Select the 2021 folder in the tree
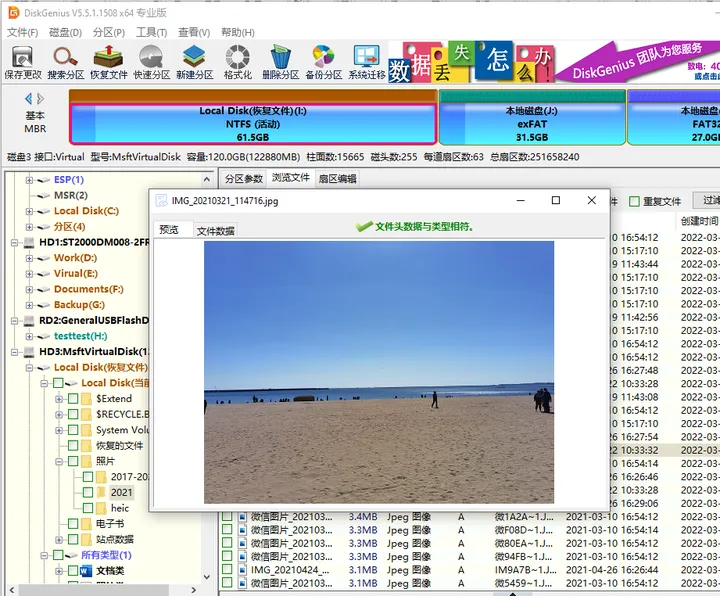This screenshot has width=720, height=596. point(122,492)
